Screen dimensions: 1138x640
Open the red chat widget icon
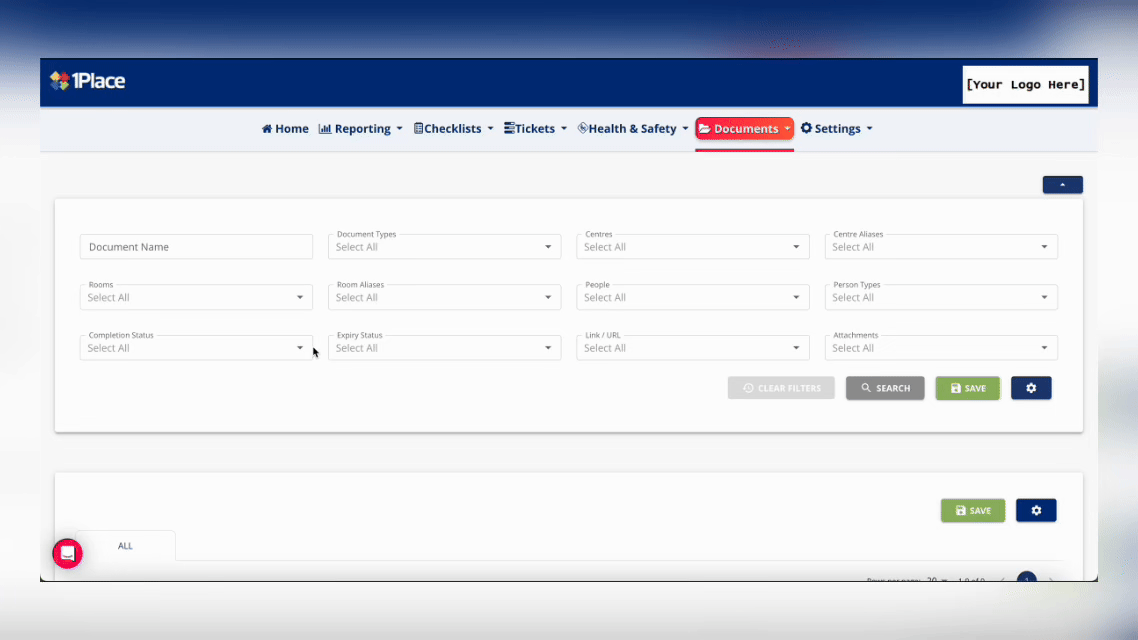point(67,553)
